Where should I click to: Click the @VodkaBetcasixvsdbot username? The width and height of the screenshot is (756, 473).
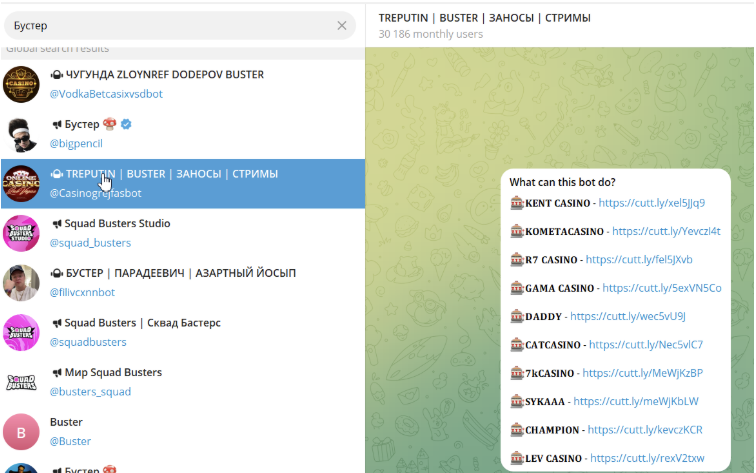click(106, 94)
